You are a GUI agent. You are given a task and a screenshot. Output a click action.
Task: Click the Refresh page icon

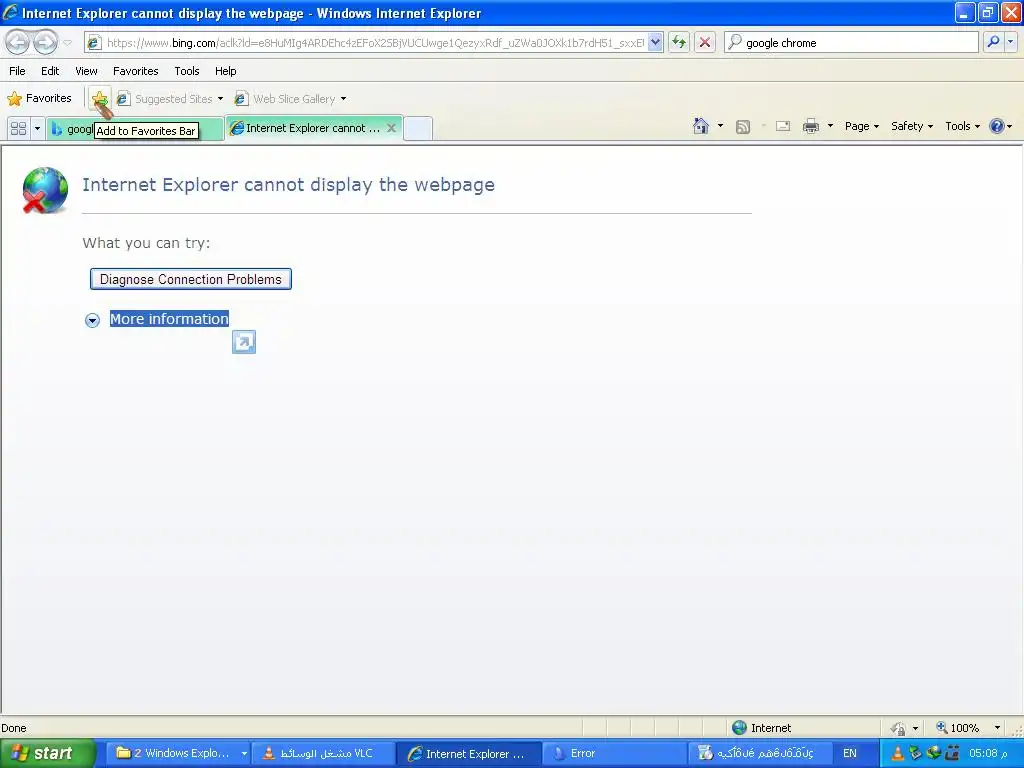coord(679,42)
